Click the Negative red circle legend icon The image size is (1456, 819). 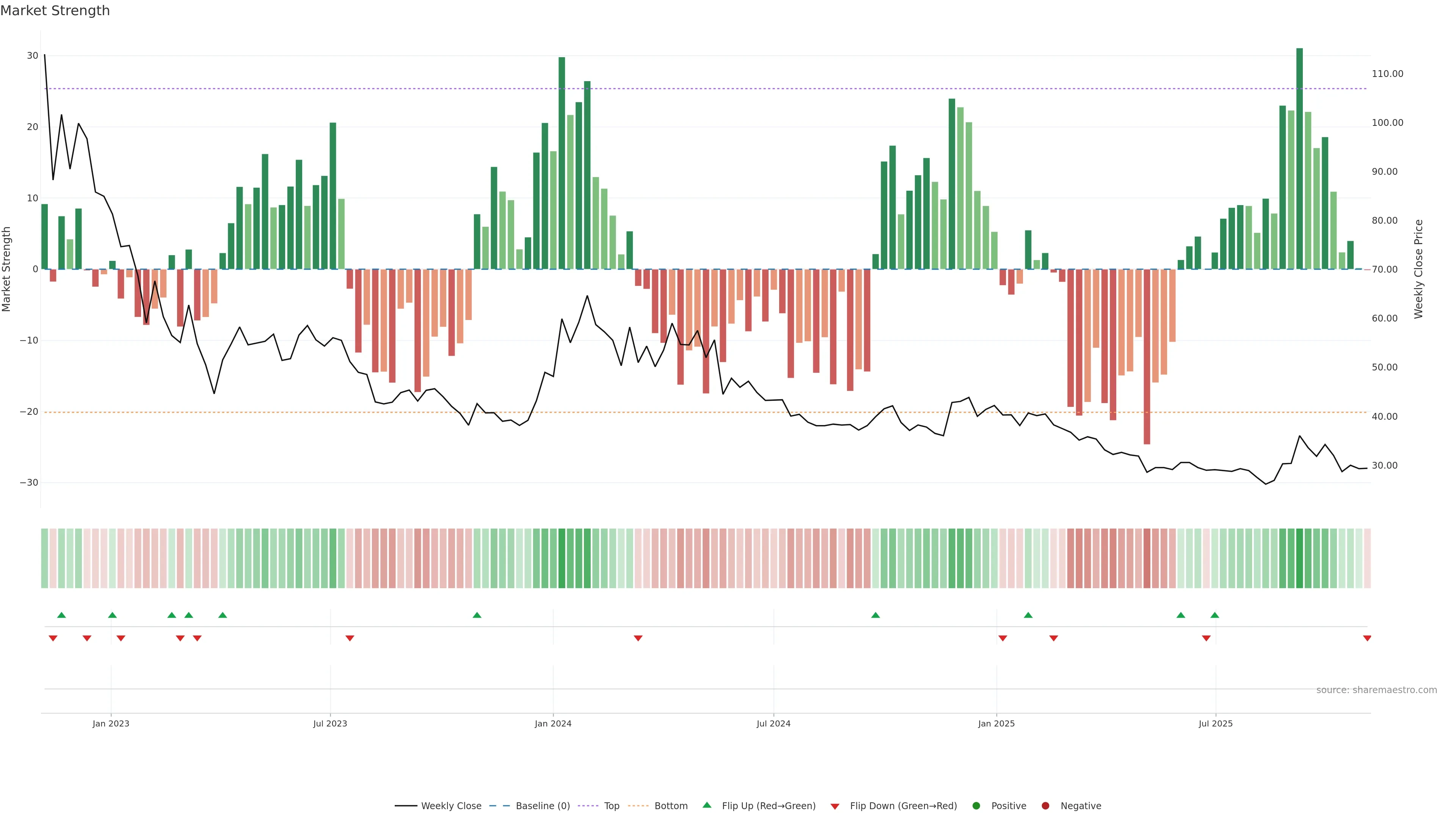(1045, 805)
